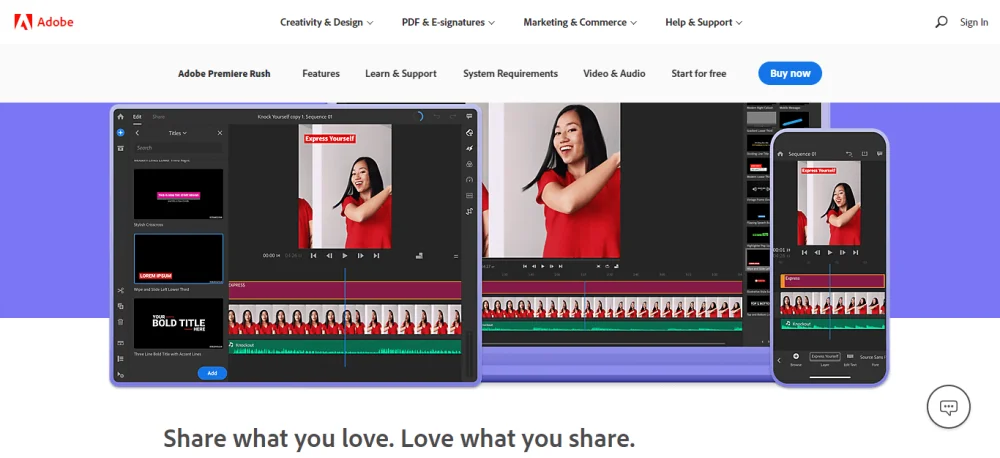Open the search magnifier icon

click(x=941, y=22)
